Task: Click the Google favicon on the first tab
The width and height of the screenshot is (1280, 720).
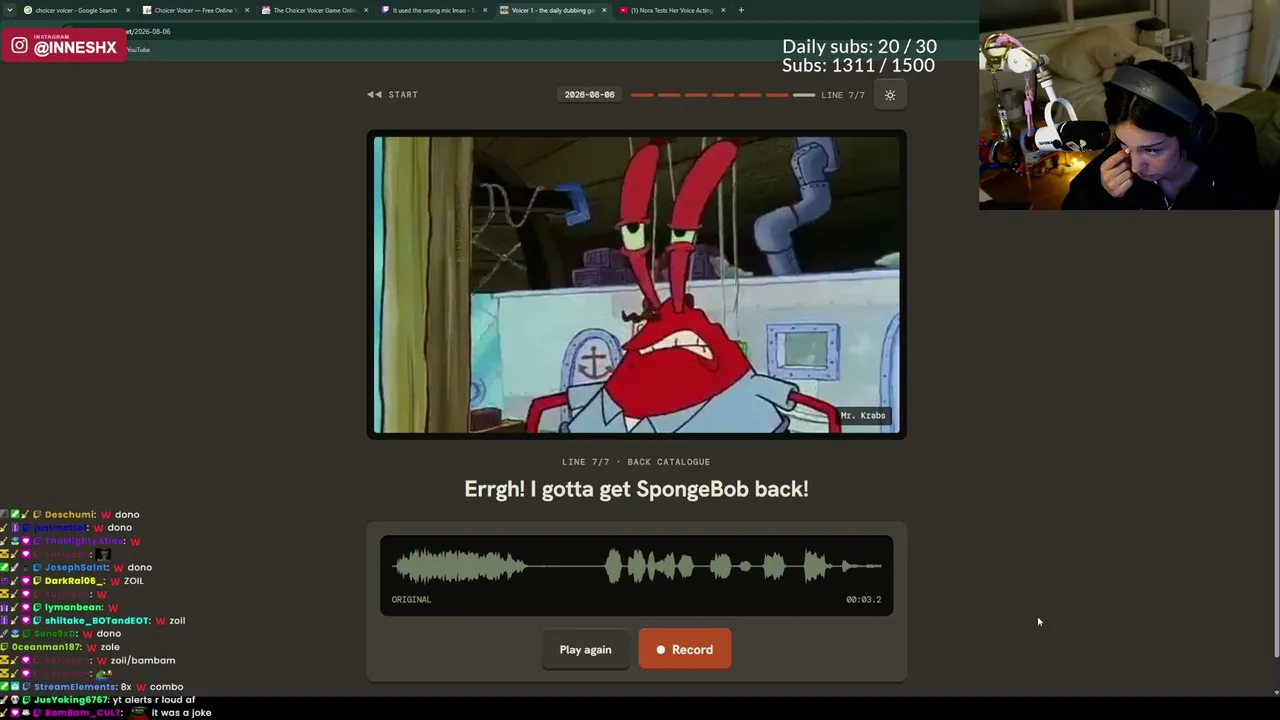Action: coord(28,10)
